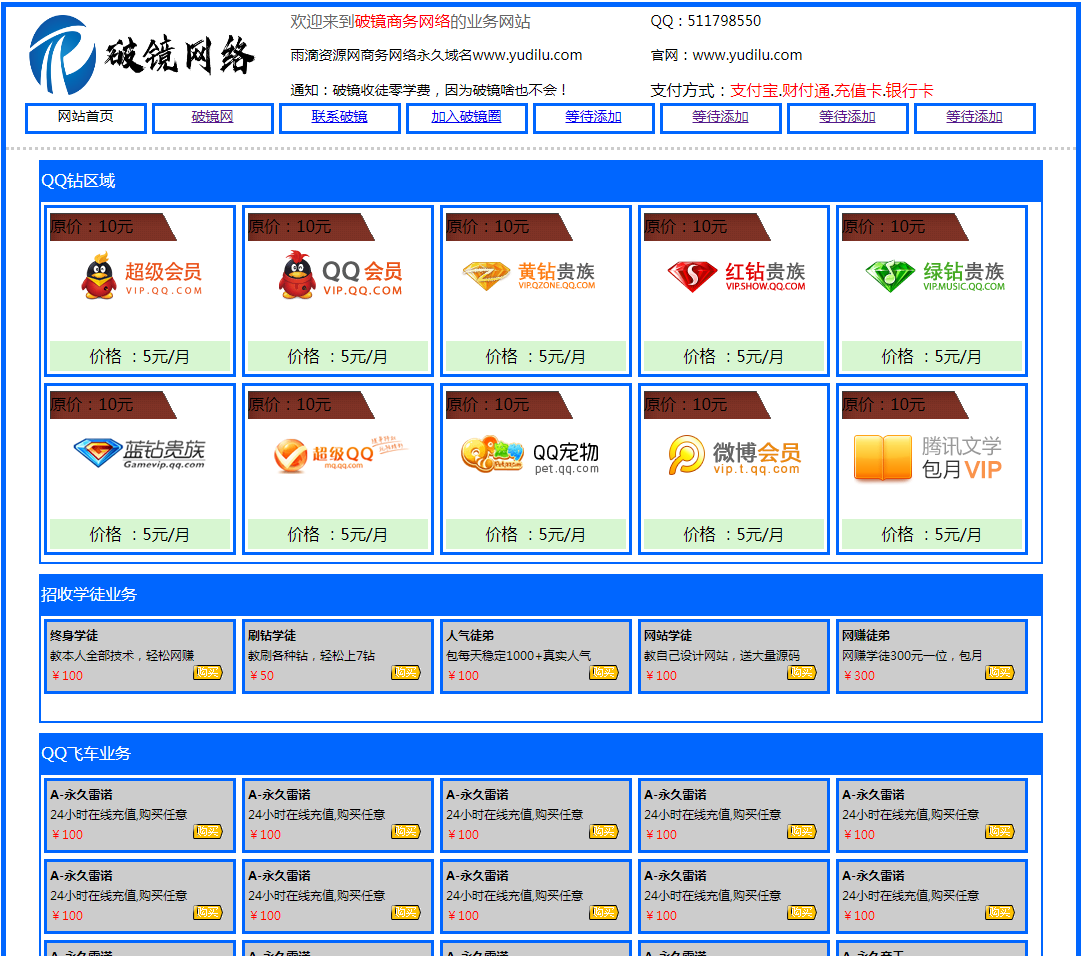Click 购买 icon for 终身学徒
This screenshot has height=956, width=1082.
tap(208, 672)
